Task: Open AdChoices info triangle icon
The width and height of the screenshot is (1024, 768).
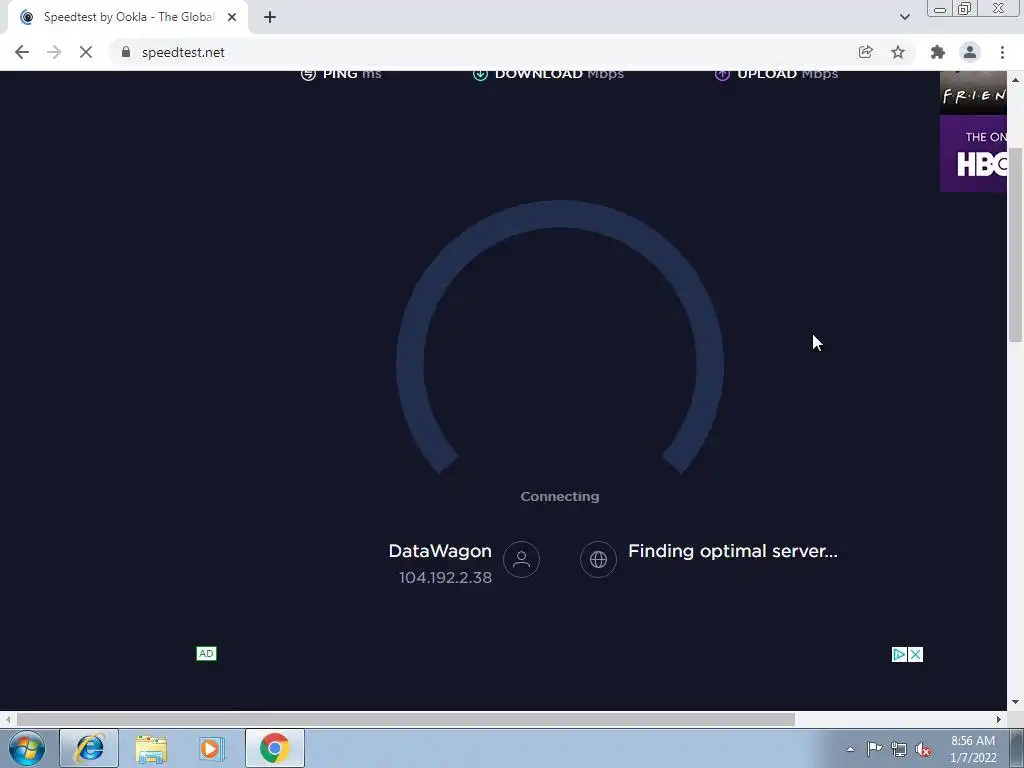Action: click(x=899, y=654)
